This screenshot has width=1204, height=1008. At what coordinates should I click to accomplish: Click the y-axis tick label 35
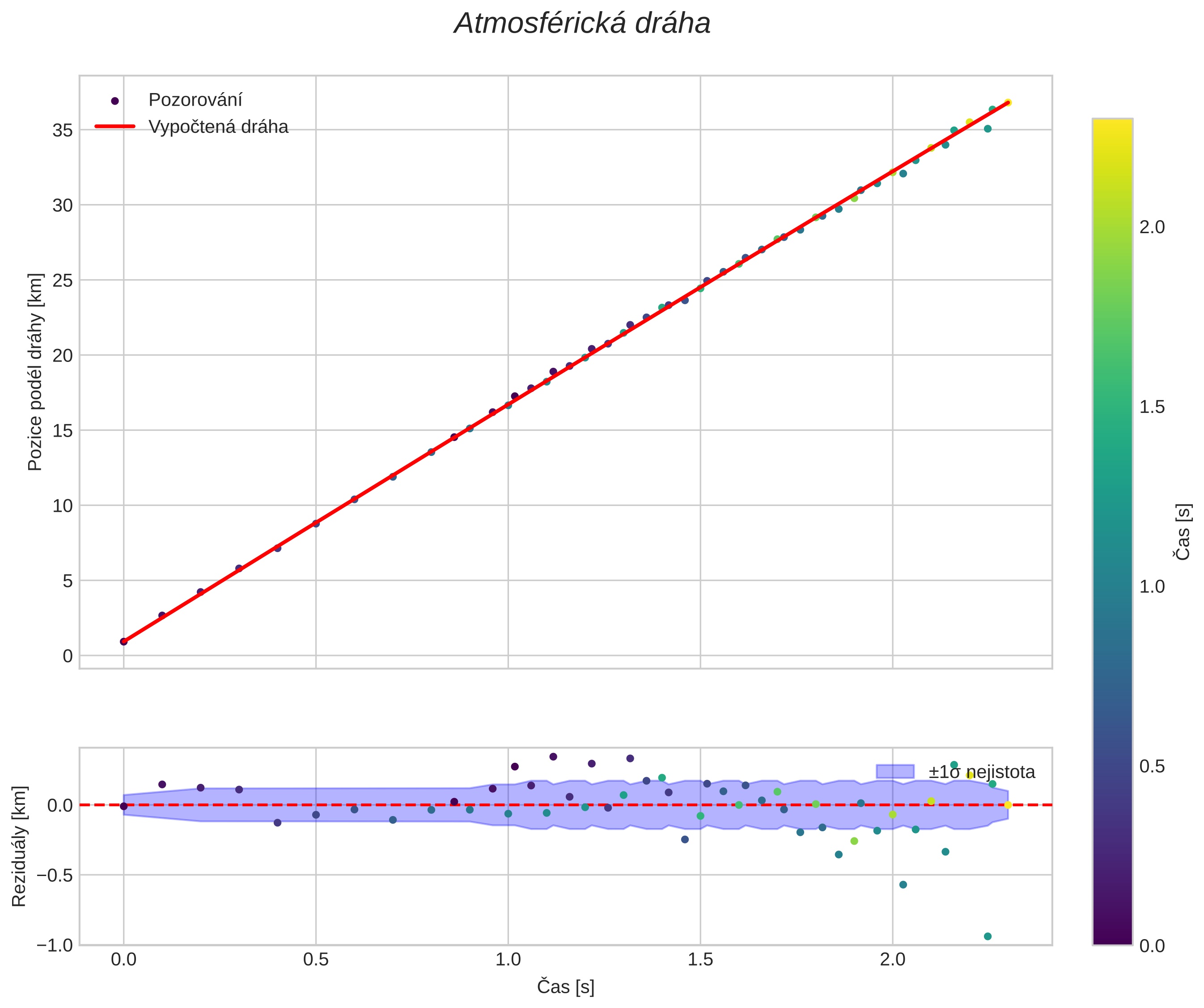63,131
